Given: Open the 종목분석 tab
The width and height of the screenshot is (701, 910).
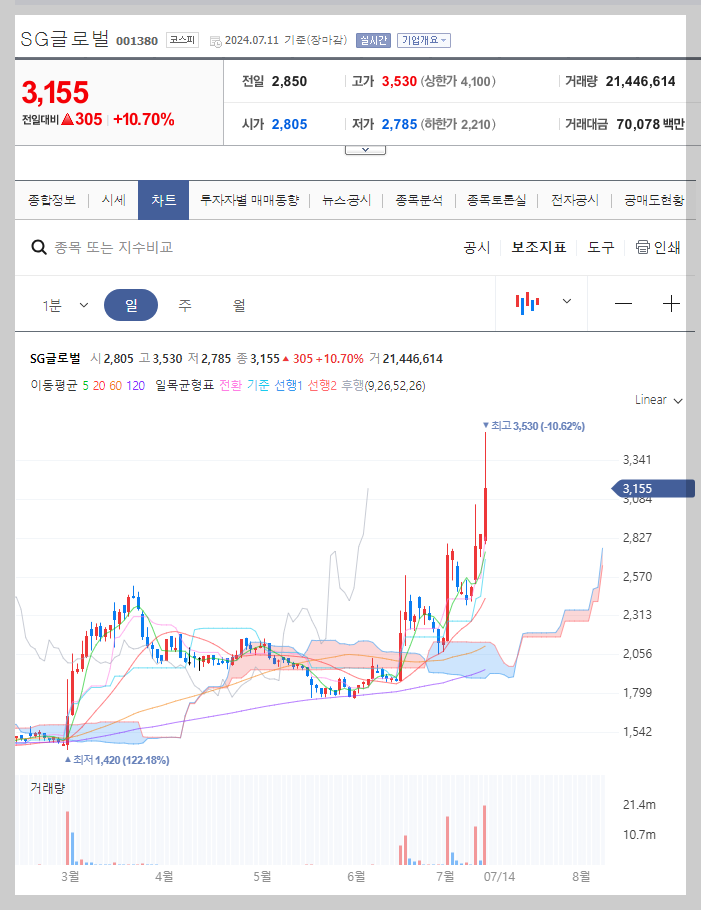Looking at the screenshot, I should [419, 200].
